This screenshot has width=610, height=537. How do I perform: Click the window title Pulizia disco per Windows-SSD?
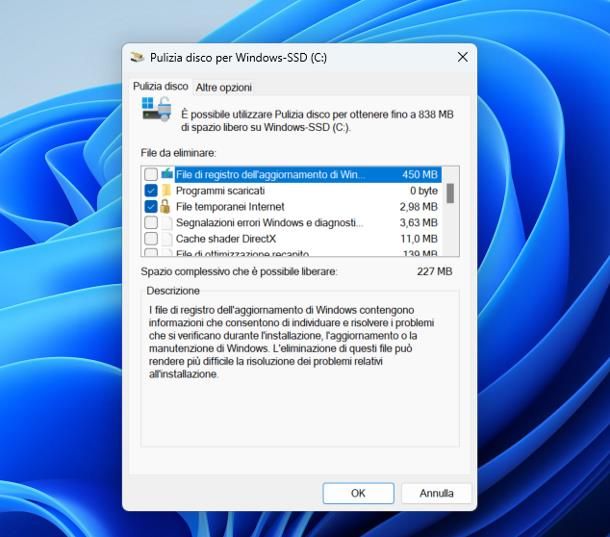click(238, 58)
